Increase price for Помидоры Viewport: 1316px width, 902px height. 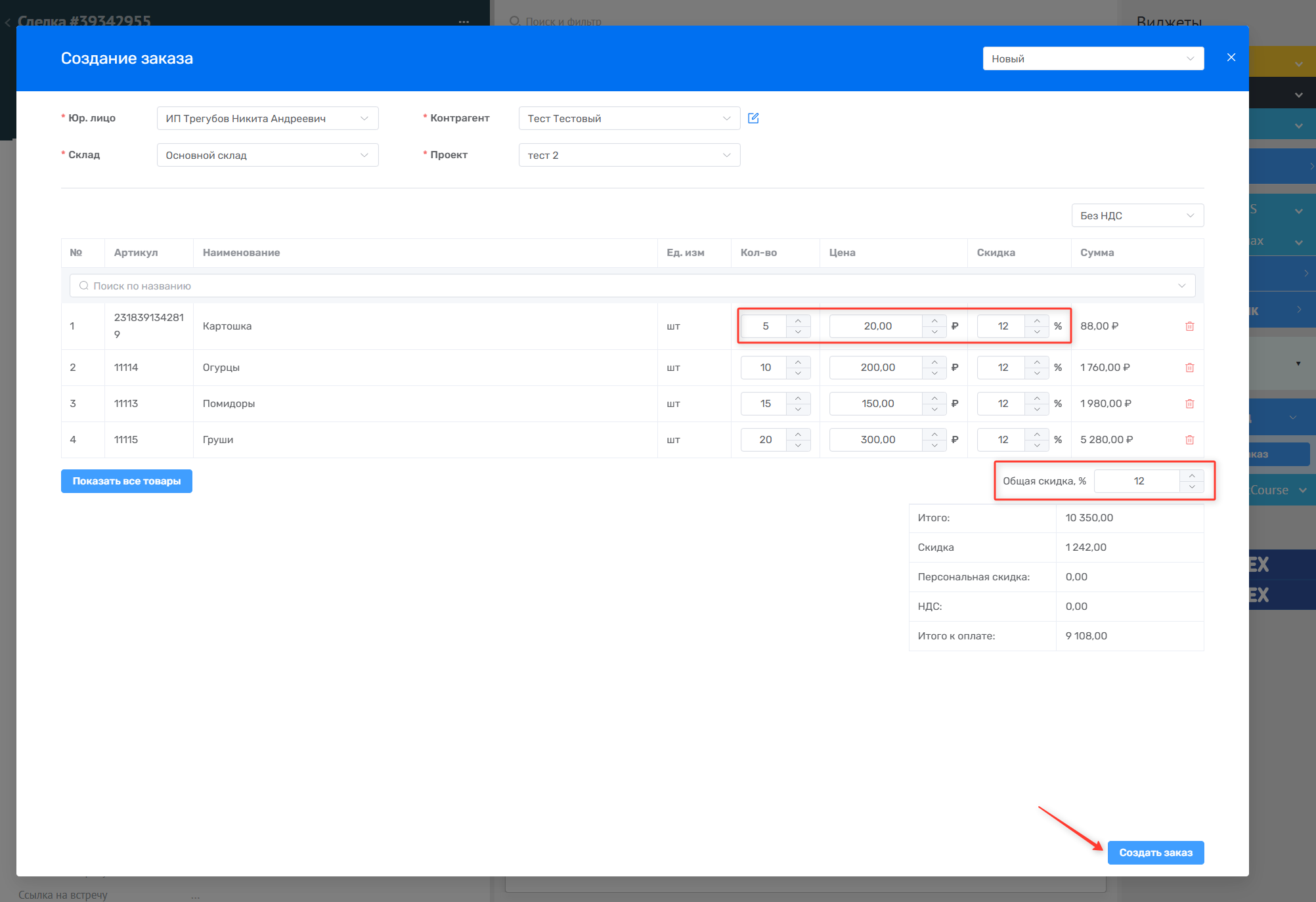tap(934, 398)
